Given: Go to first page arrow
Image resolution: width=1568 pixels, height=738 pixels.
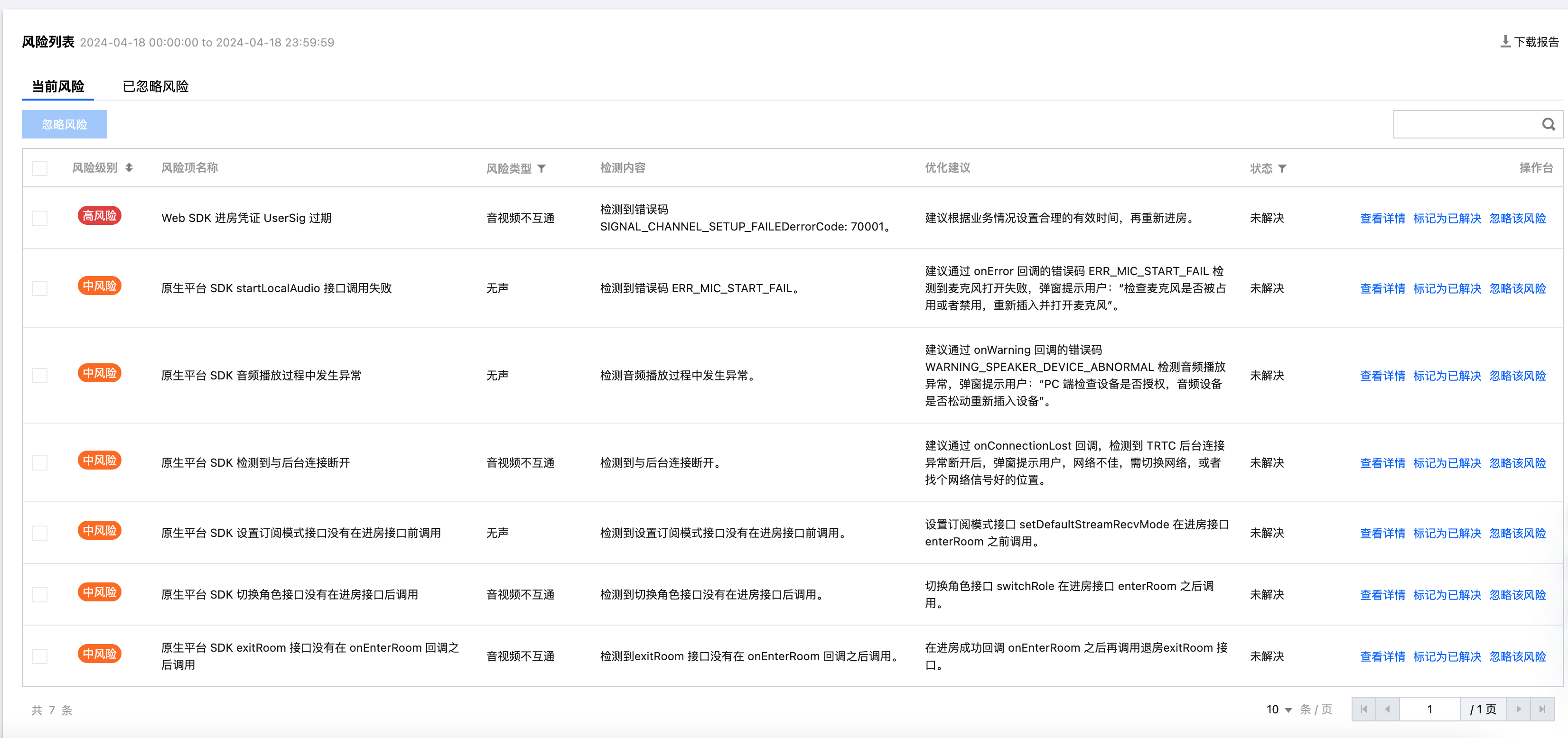Looking at the screenshot, I should tap(1363, 710).
